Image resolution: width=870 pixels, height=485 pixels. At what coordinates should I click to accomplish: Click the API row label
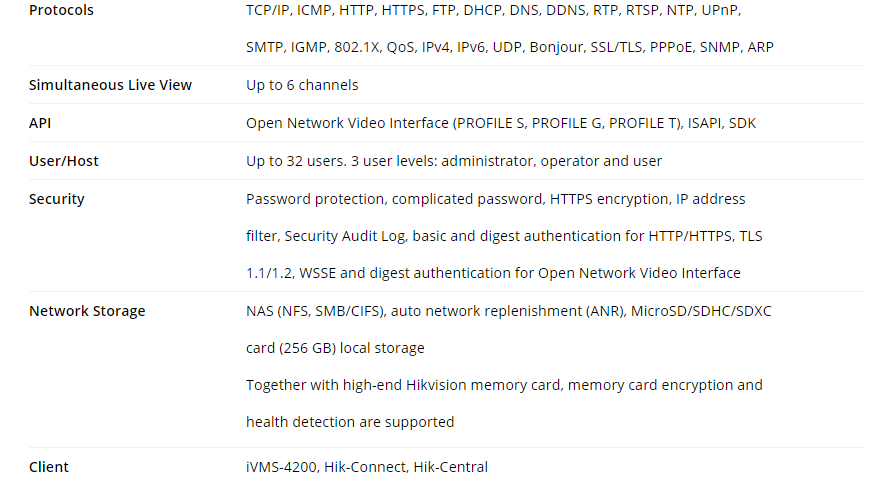click(x=39, y=123)
